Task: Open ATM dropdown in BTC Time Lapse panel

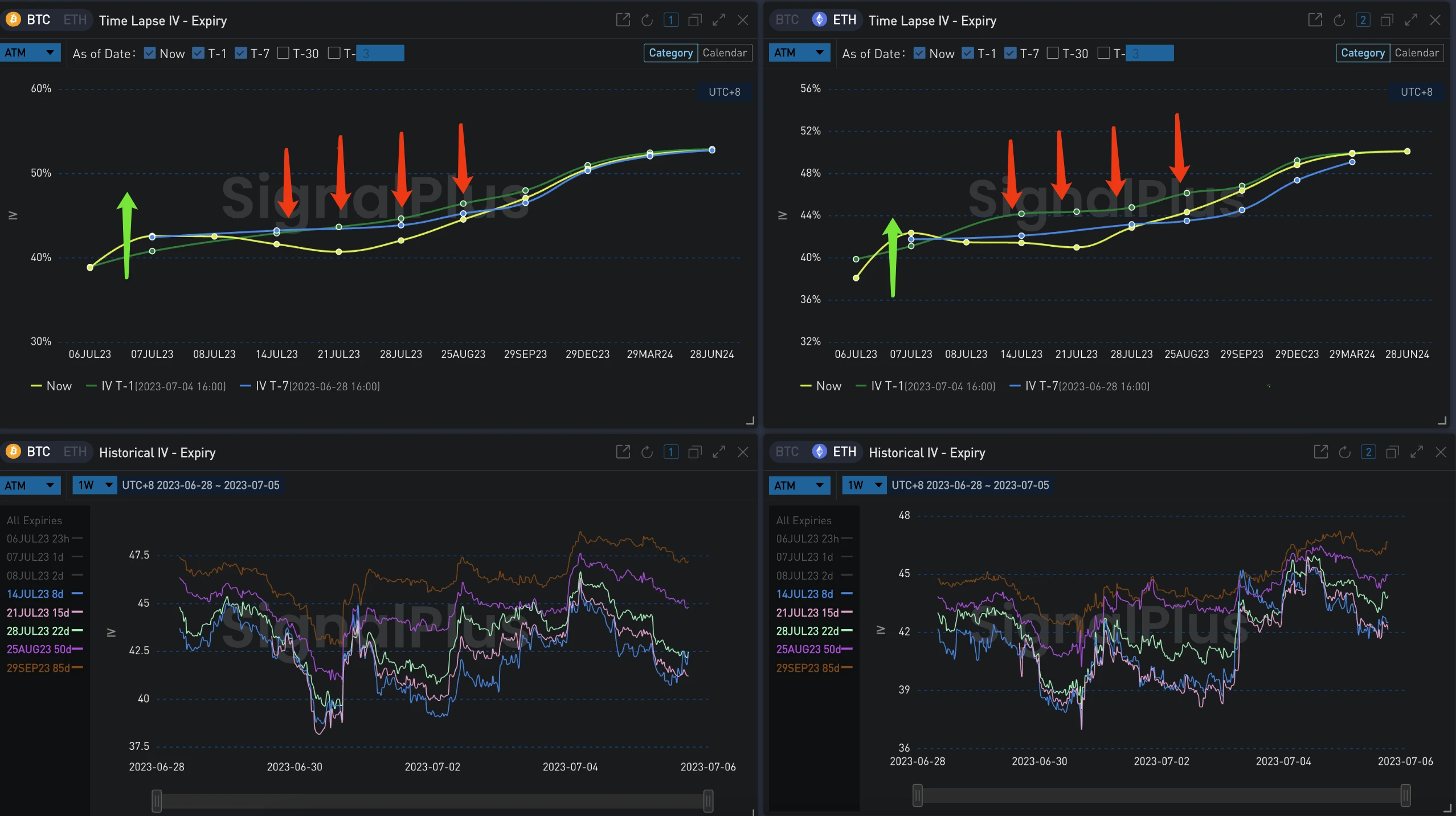Action: pyautogui.click(x=30, y=53)
